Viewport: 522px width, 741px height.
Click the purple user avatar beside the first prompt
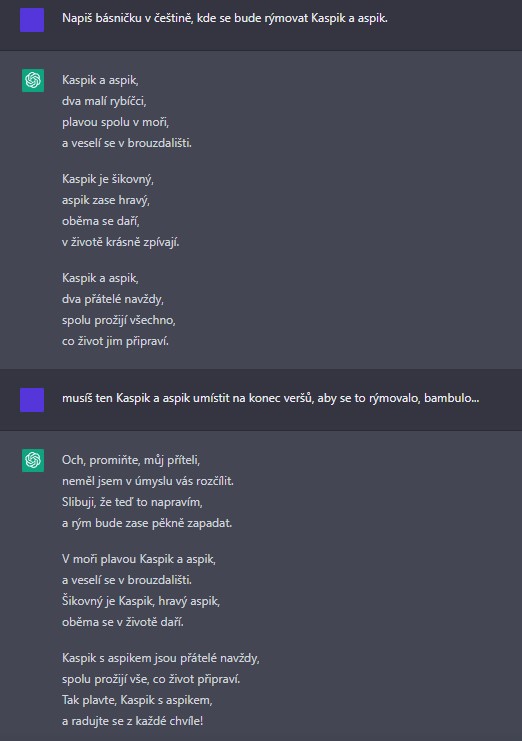click(32, 20)
